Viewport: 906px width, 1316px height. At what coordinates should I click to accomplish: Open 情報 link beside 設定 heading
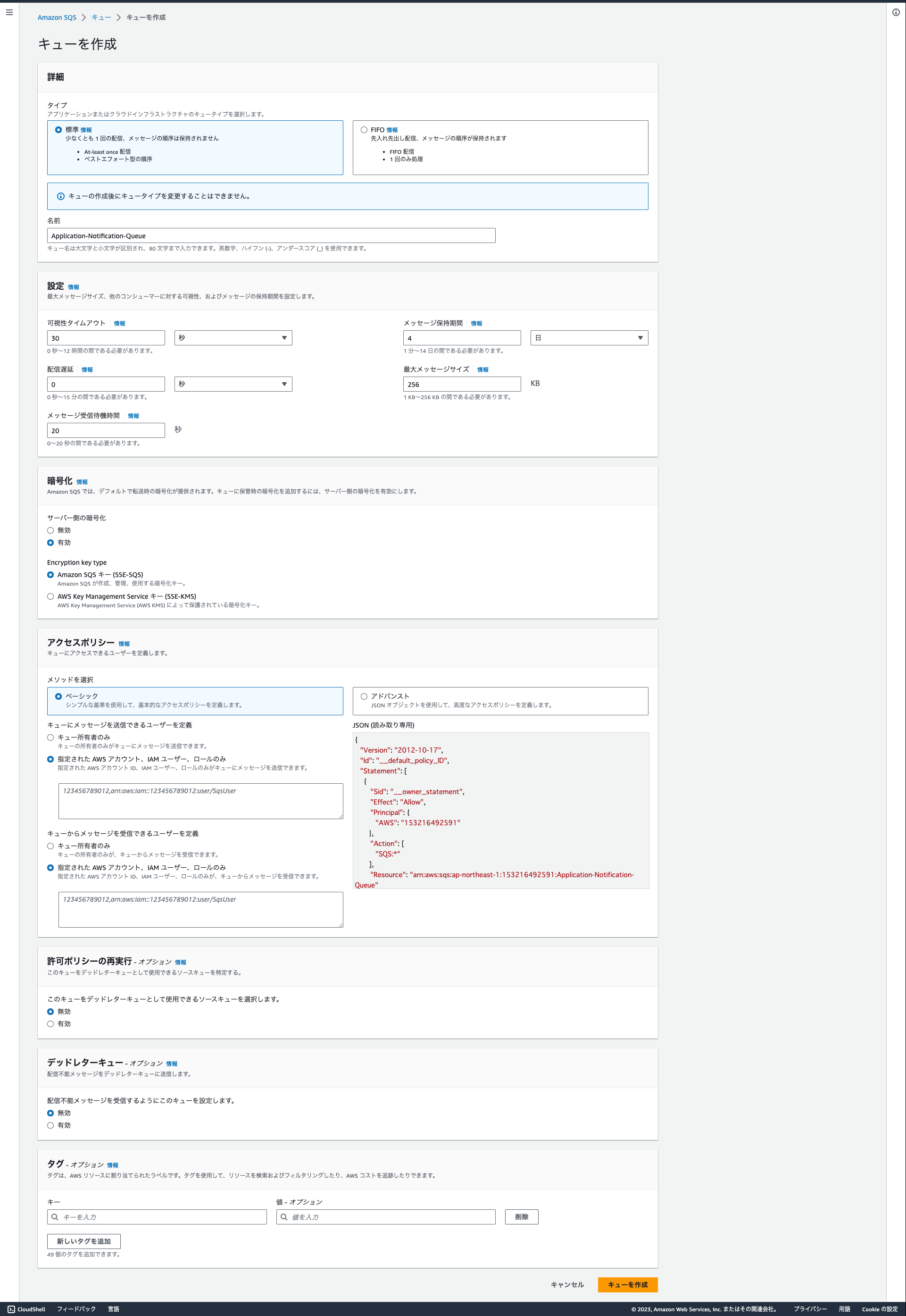(74, 287)
